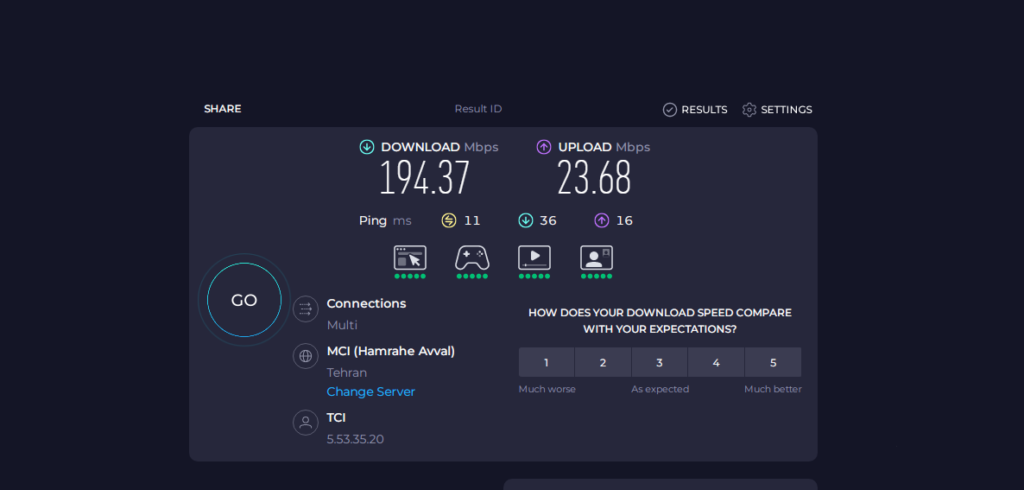1024x490 pixels.
Task: Click the TCI provider name
Action: 336,417
